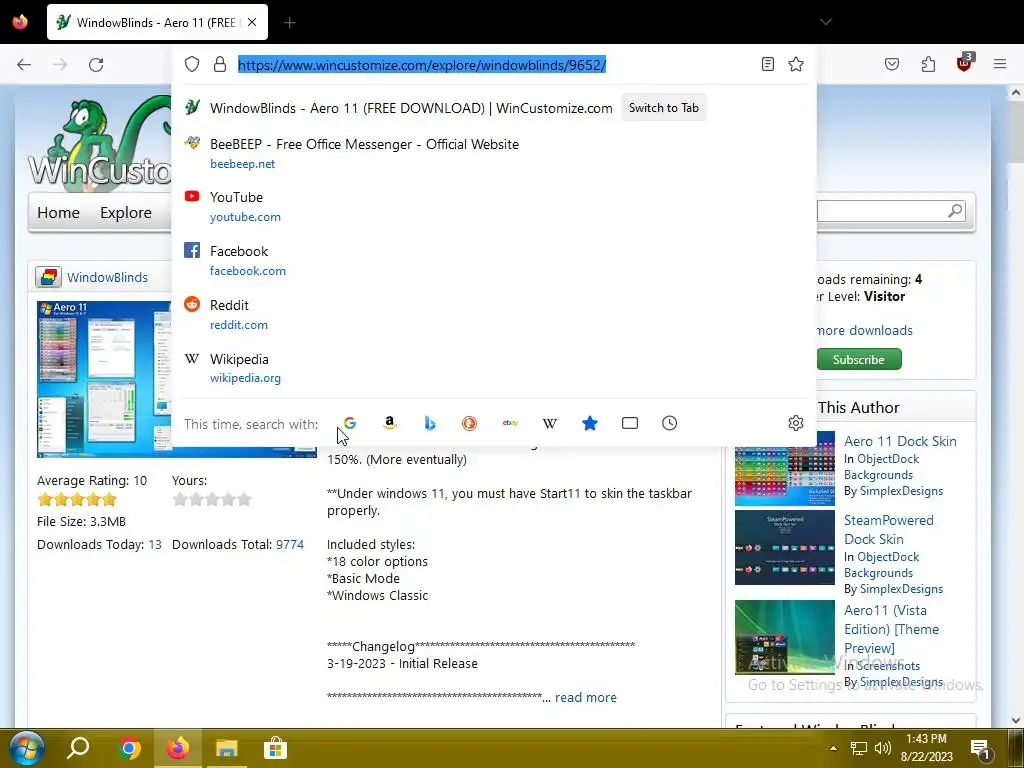Image resolution: width=1024 pixels, height=768 pixels.
Task: Click the more downloads link
Action: 864,330
